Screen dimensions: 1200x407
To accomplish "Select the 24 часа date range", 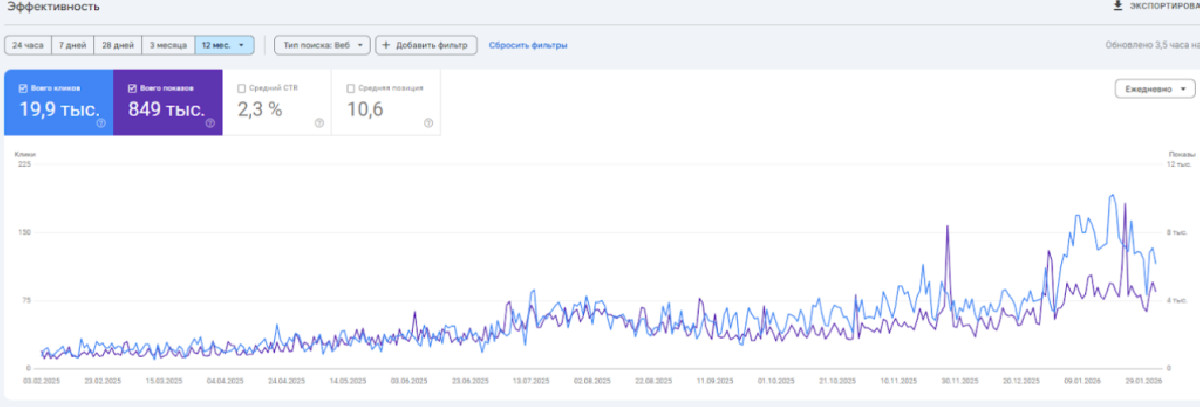I will click(28, 45).
